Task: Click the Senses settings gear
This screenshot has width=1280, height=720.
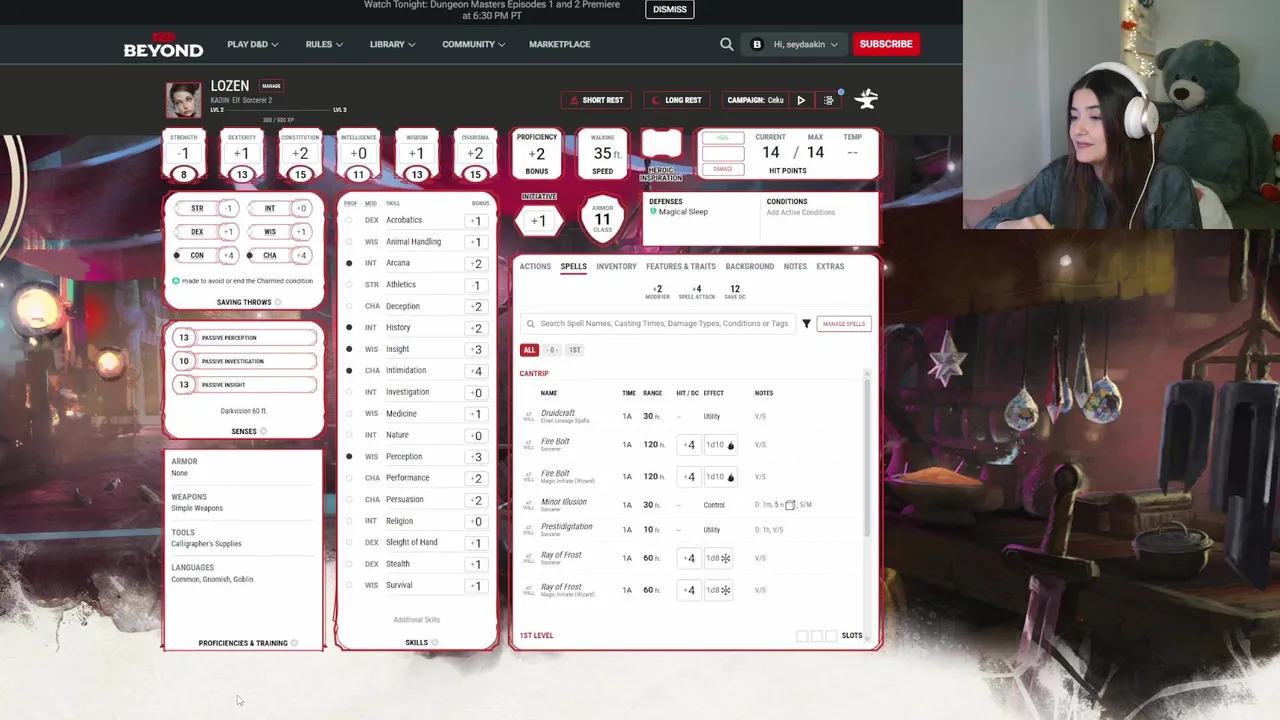Action: pyautogui.click(x=263, y=431)
